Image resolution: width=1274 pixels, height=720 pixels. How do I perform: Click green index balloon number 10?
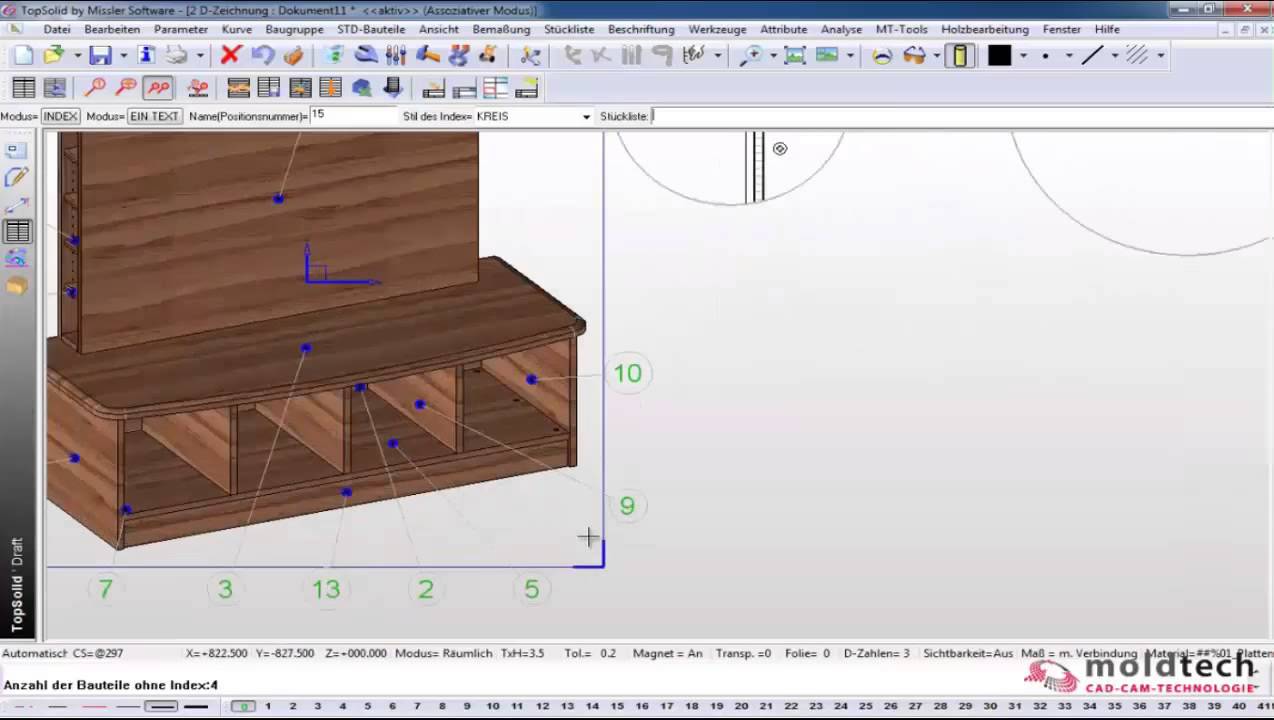(x=628, y=374)
